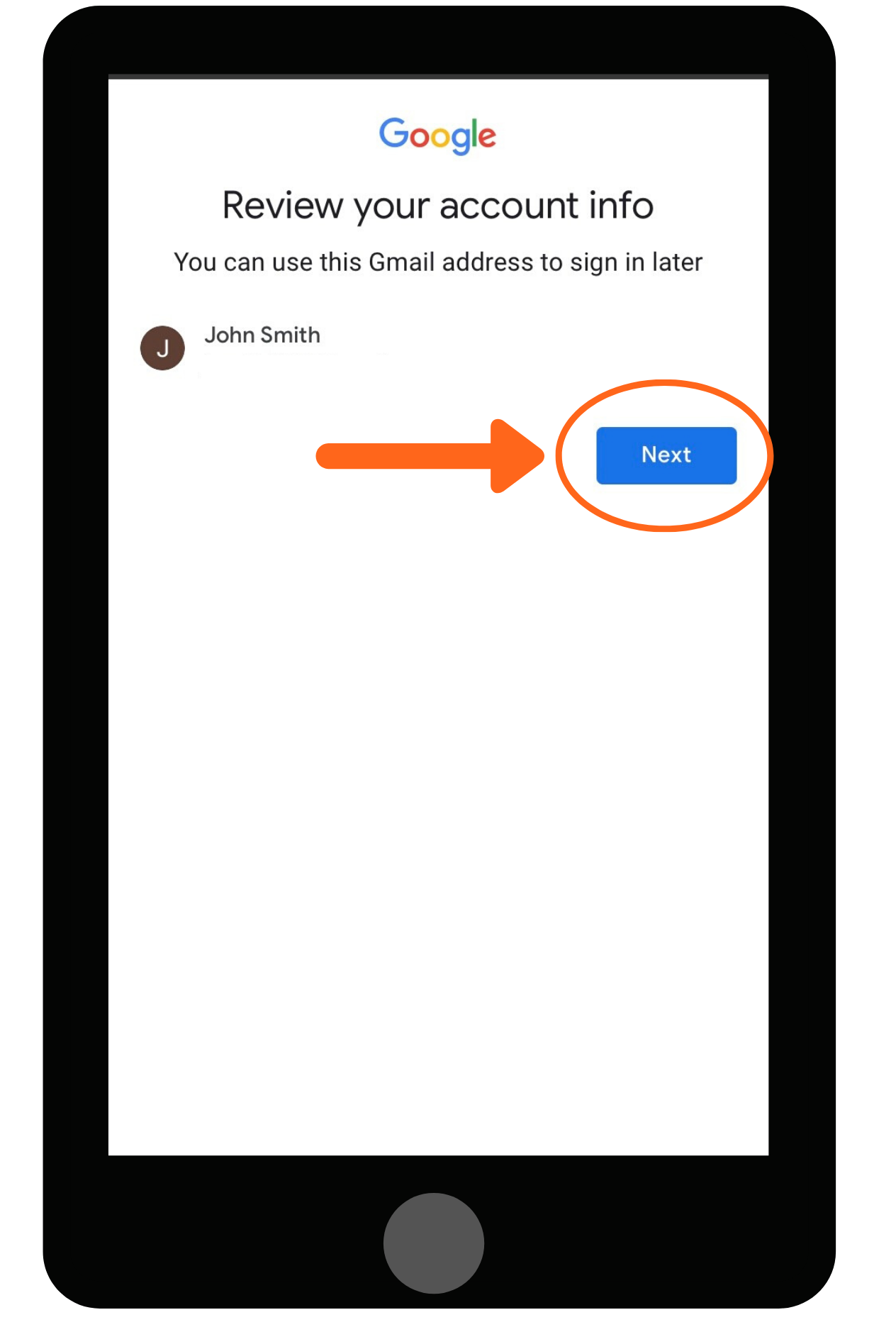Click the word 'Gmail' in the subtitle
896x1327 pixels.
click(x=402, y=262)
